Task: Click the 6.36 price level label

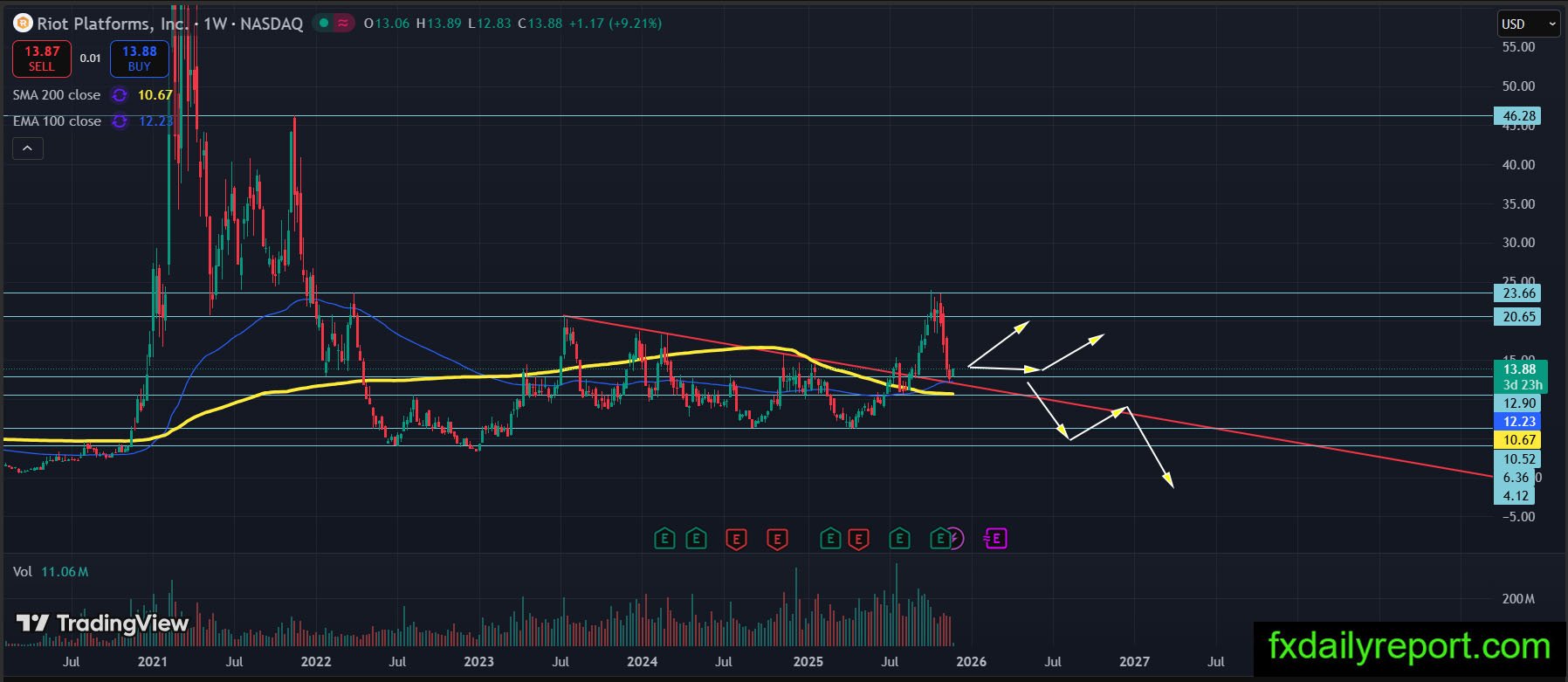Action: 1516,478
